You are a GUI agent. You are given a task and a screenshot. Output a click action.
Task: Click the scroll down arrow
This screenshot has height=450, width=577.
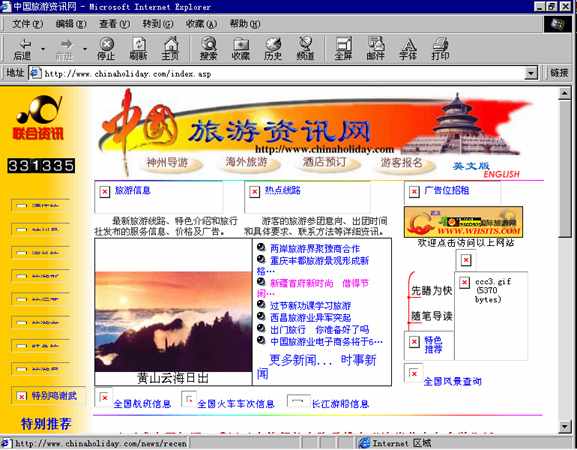click(565, 426)
